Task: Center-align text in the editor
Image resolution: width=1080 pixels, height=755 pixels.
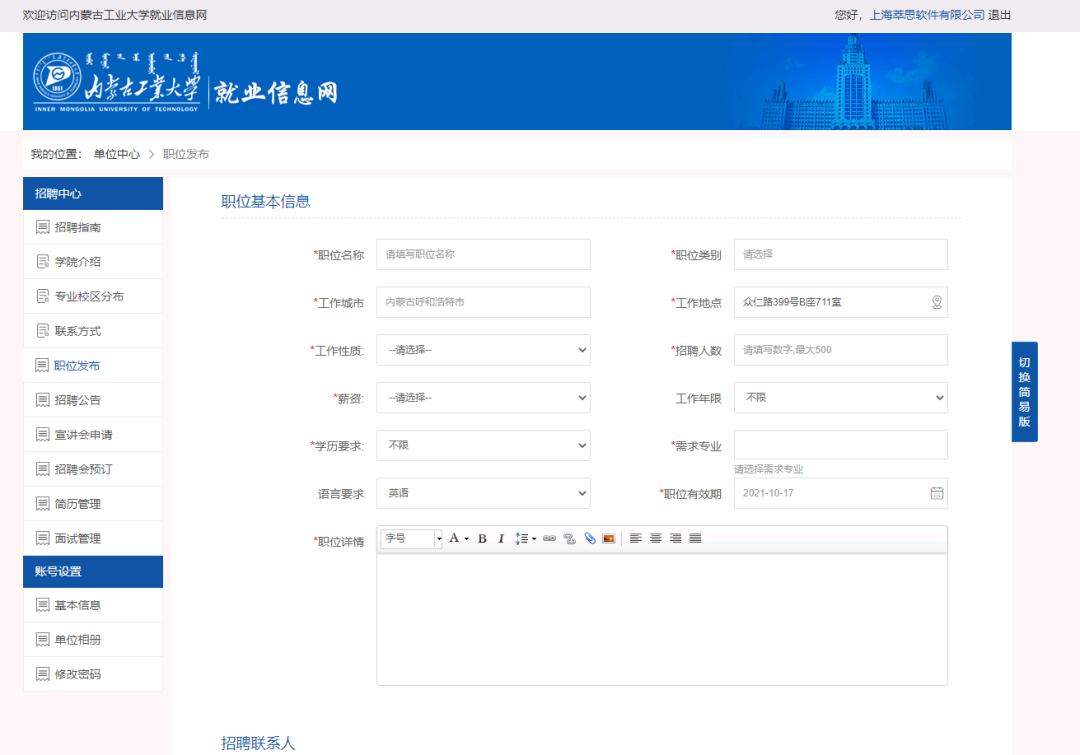Action: [656, 539]
